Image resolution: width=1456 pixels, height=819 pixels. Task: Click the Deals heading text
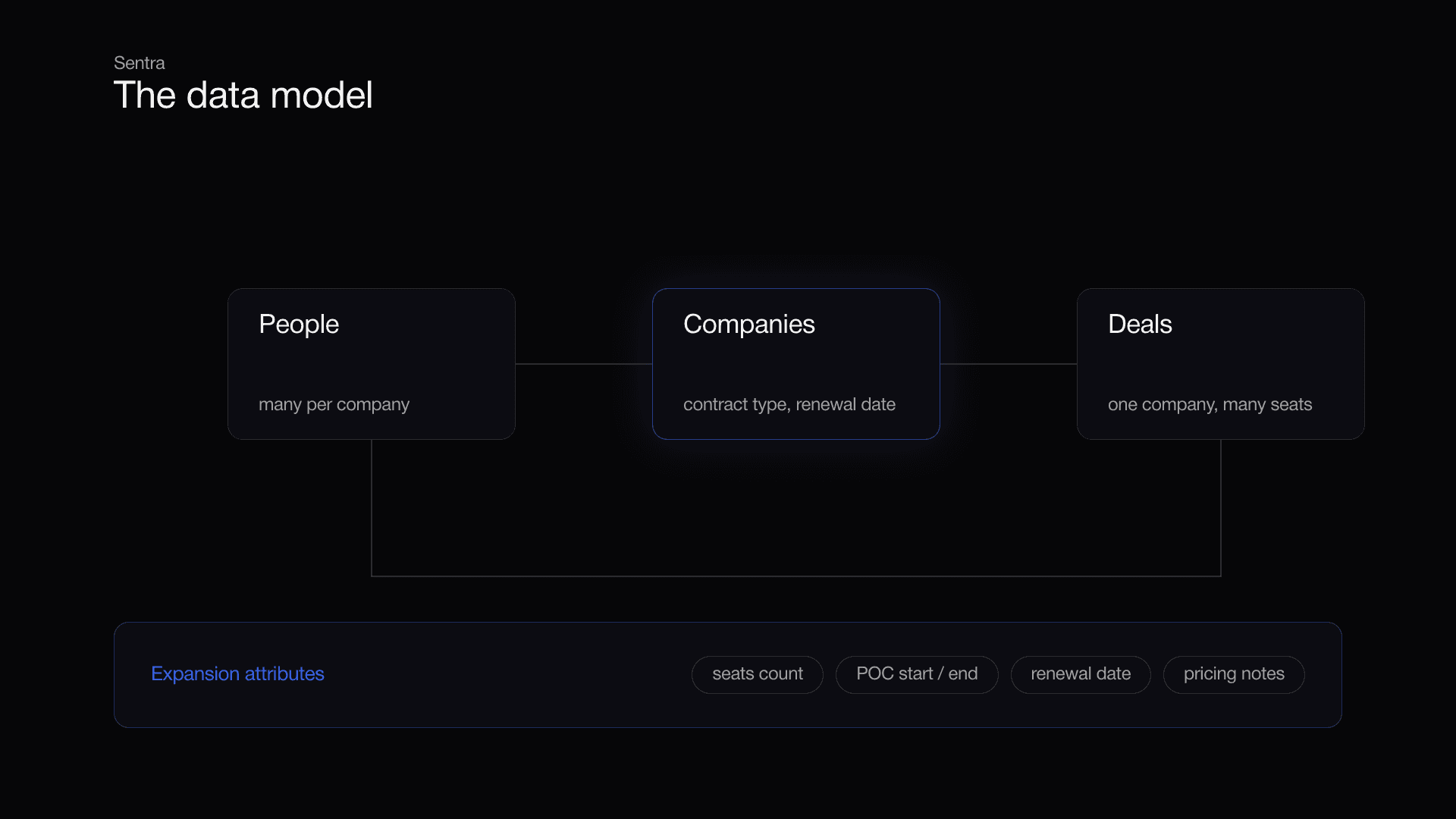pyautogui.click(x=1140, y=324)
